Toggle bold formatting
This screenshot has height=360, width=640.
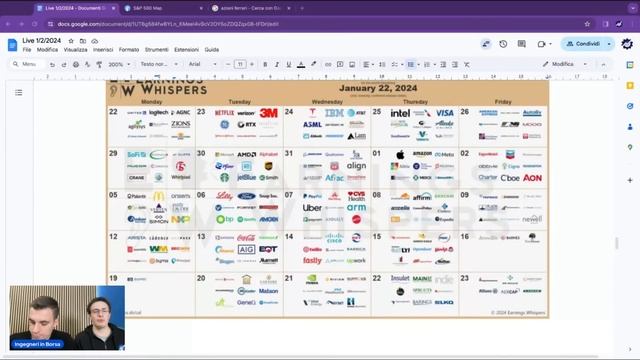coord(265,64)
